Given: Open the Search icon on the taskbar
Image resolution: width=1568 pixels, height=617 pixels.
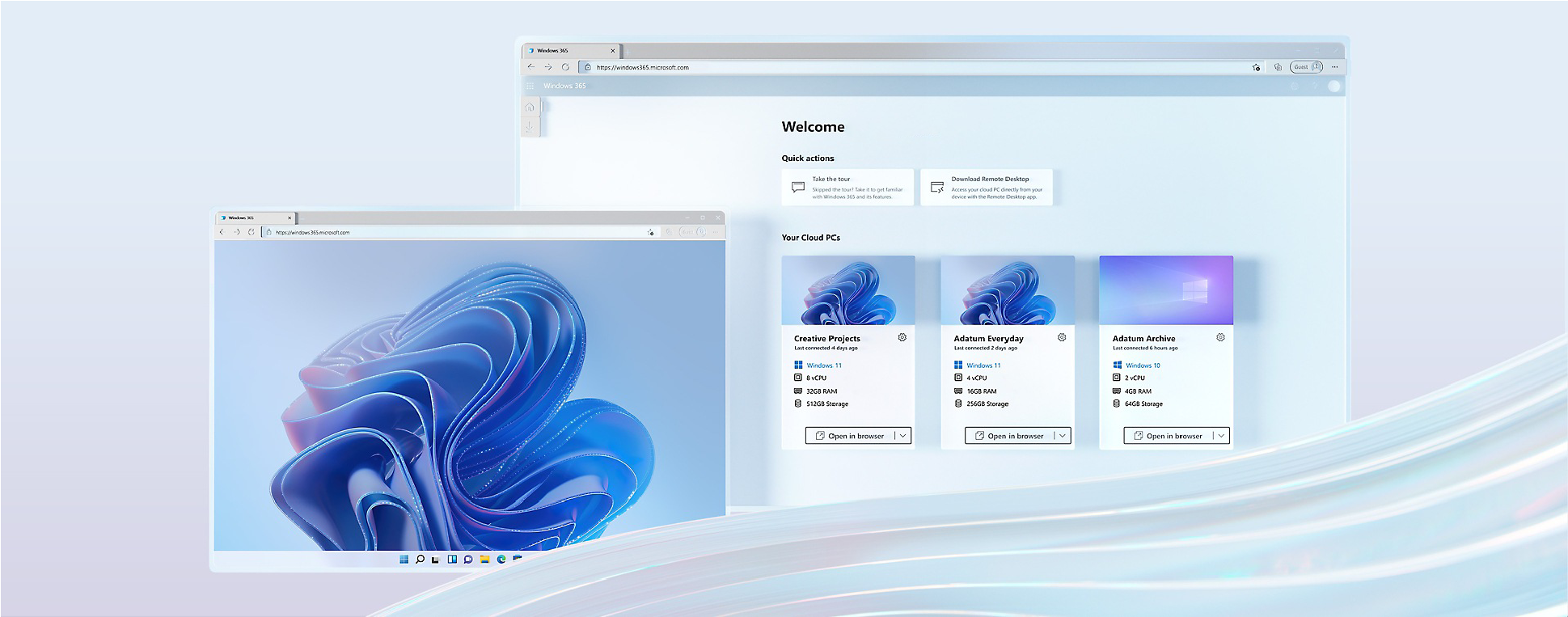Looking at the screenshot, I should tap(420, 559).
